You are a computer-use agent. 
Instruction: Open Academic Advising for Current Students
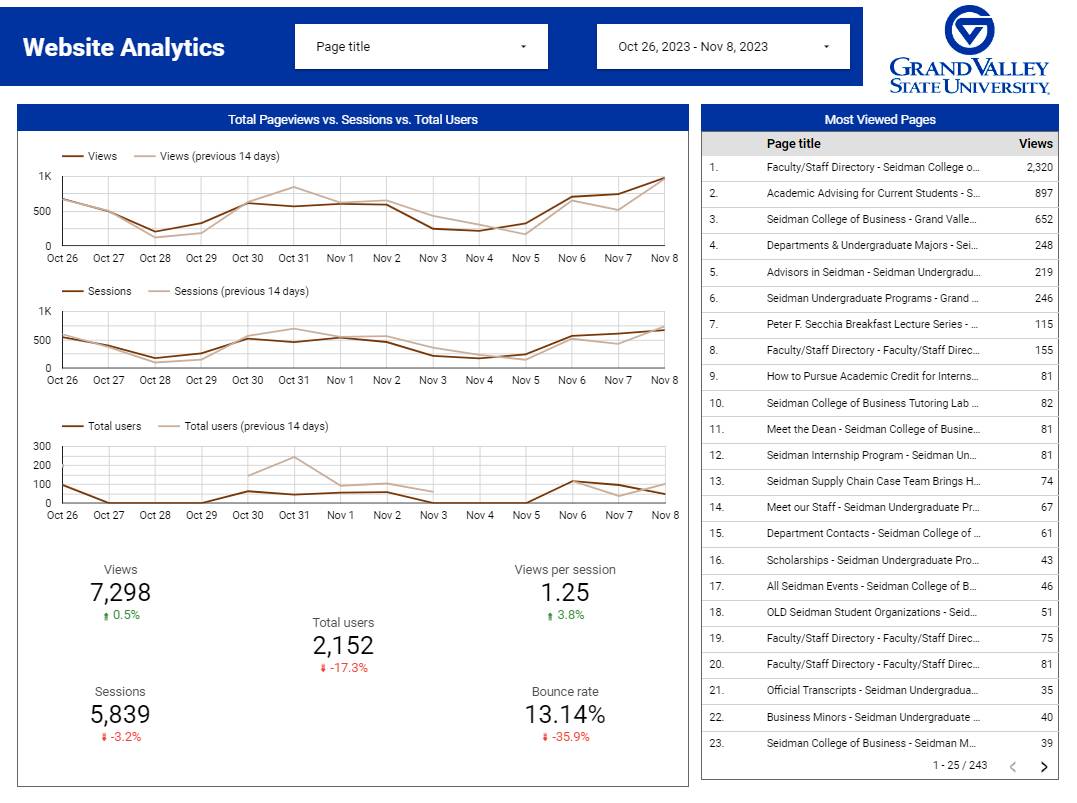(880, 193)
